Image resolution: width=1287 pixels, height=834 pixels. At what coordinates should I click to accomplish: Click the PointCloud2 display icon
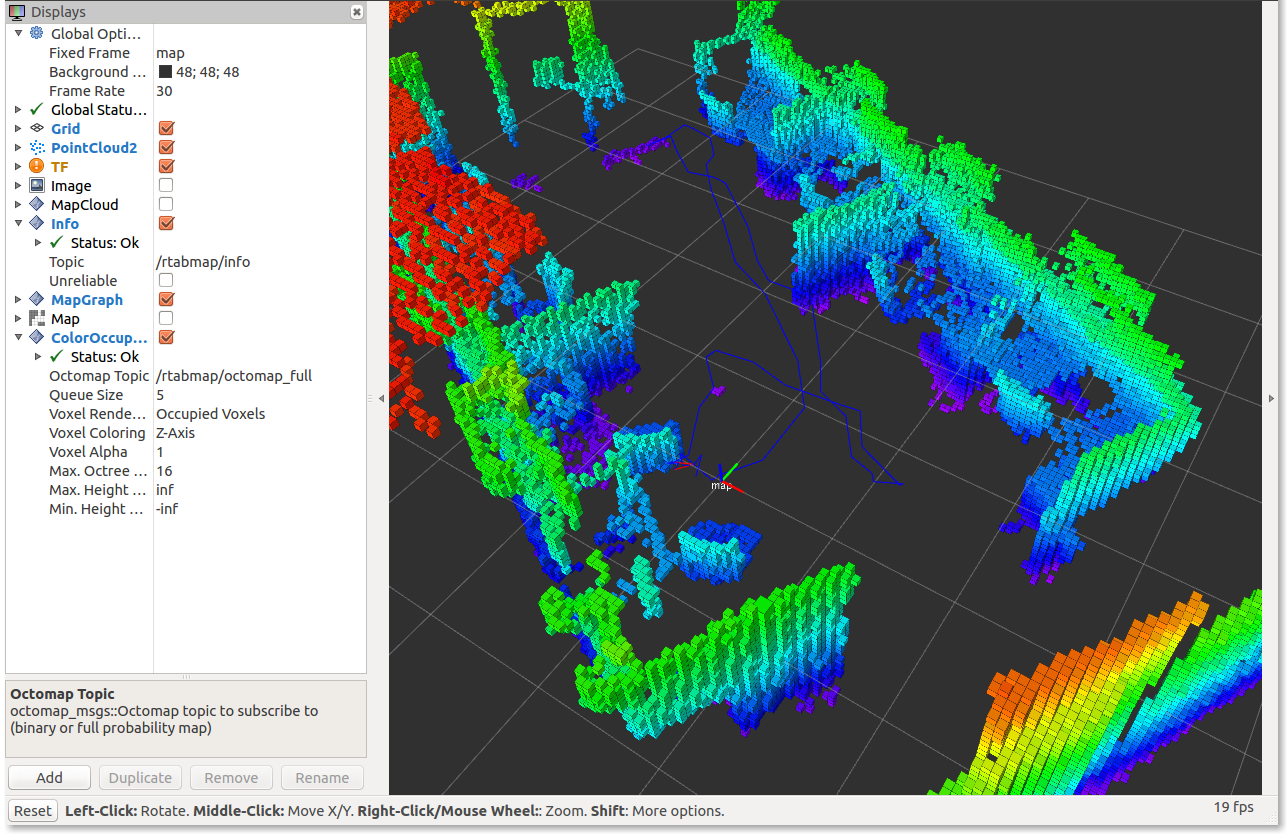[37, 148]
